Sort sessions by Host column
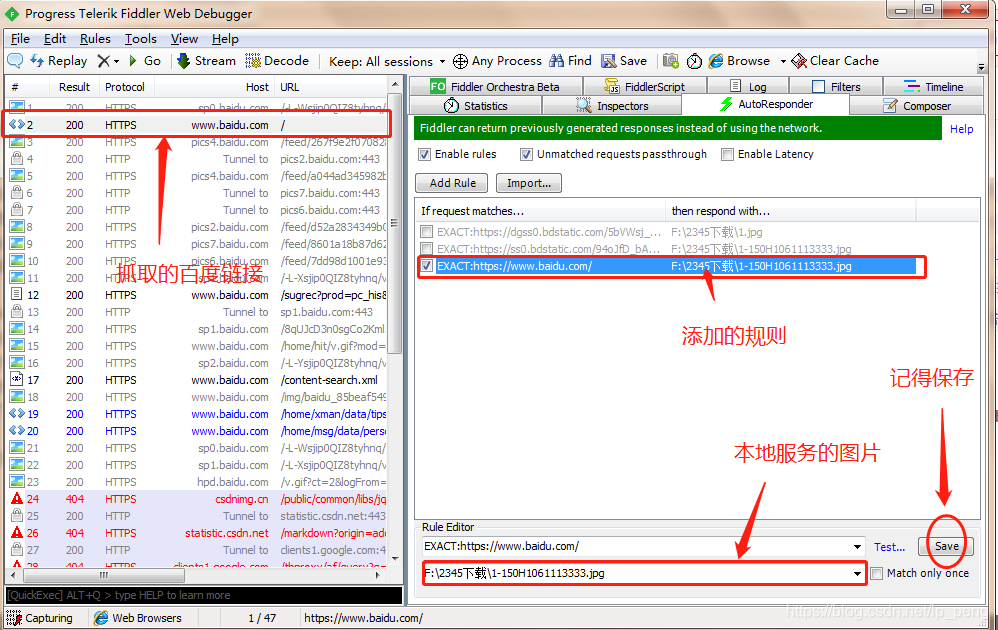Screen dimensions: 998x630 215,87
